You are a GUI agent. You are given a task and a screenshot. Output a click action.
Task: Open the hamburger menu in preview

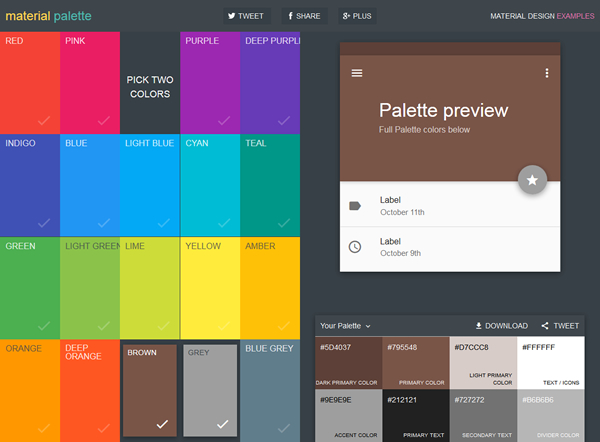tap(357, 73)
